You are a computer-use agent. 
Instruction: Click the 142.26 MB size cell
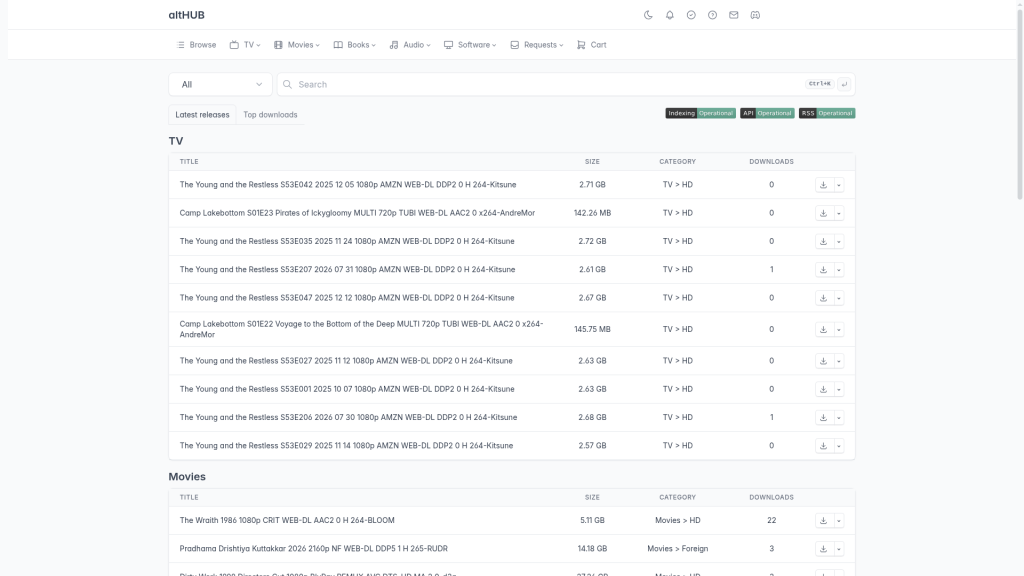[592, 213]
